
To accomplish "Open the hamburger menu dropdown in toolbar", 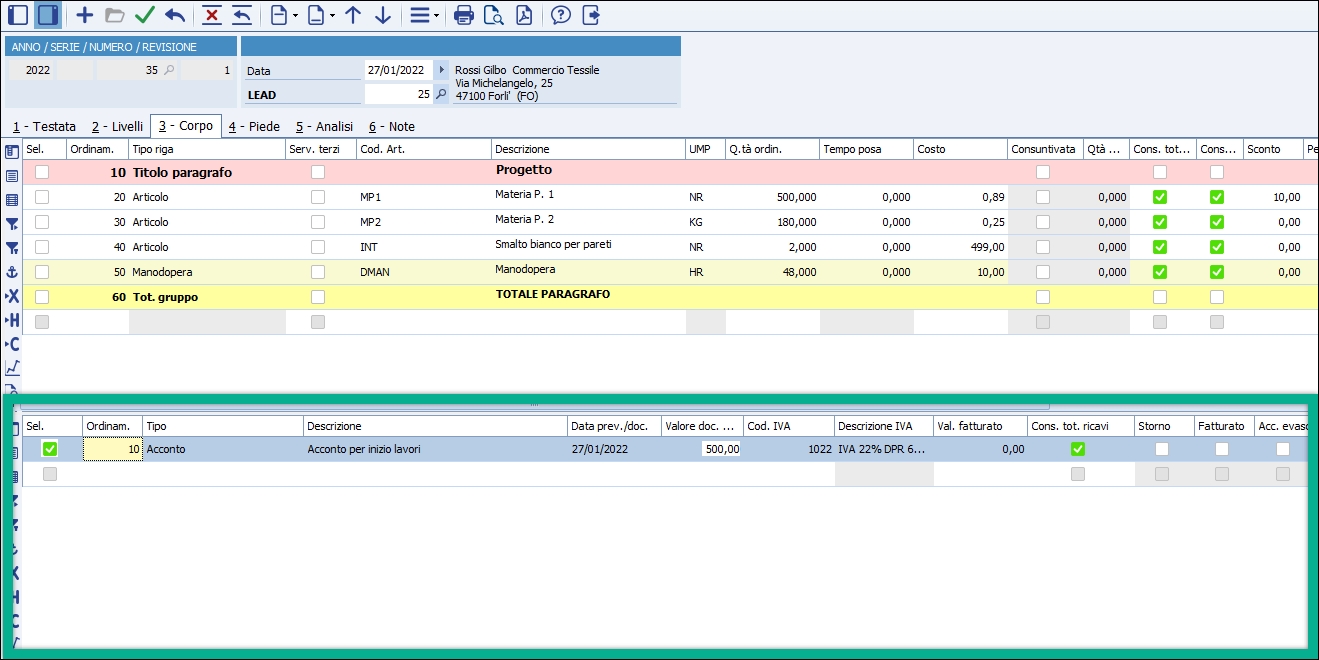I will tap(424, 15).
